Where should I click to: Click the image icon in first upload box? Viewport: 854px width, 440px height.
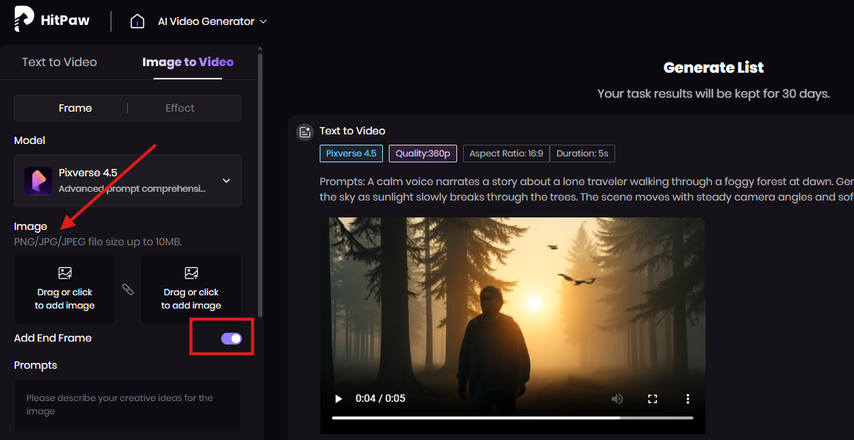pos(65,273)
